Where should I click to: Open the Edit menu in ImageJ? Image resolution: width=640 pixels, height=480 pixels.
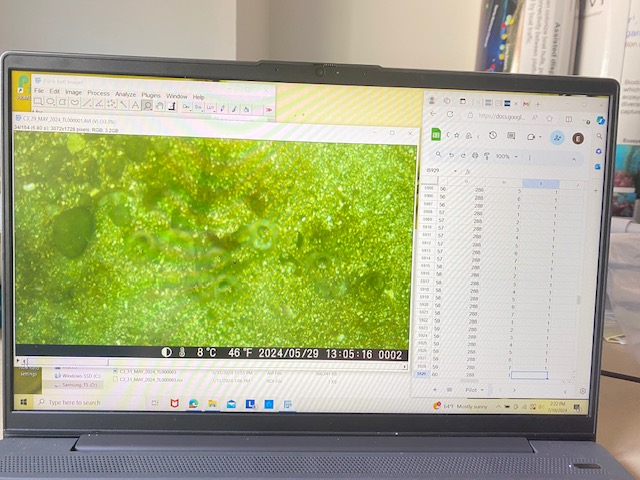tap(54, 91)
